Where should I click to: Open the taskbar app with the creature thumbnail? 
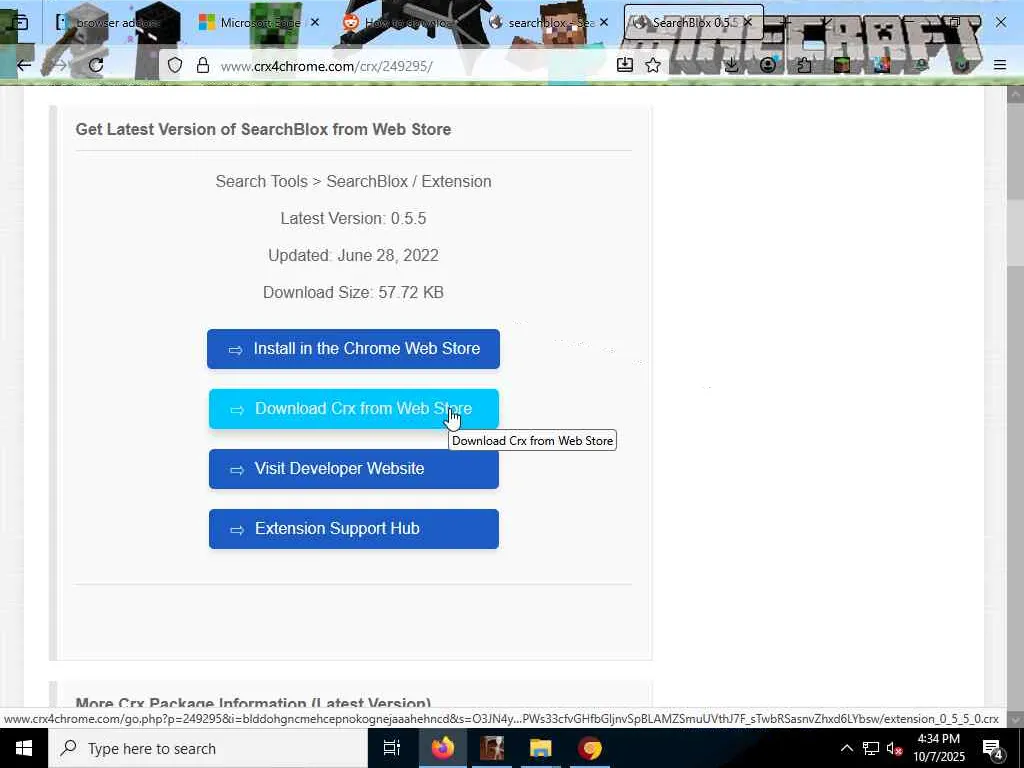[492, 748]
